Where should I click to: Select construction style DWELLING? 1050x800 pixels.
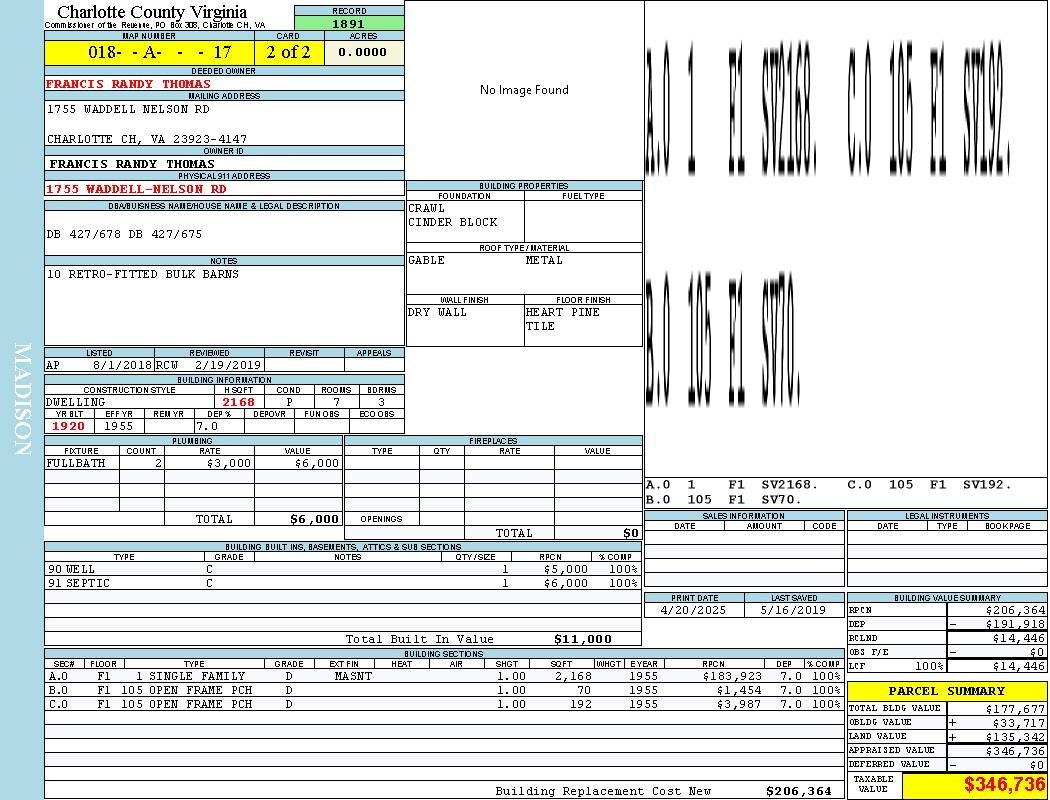click(x=76, y=402)
